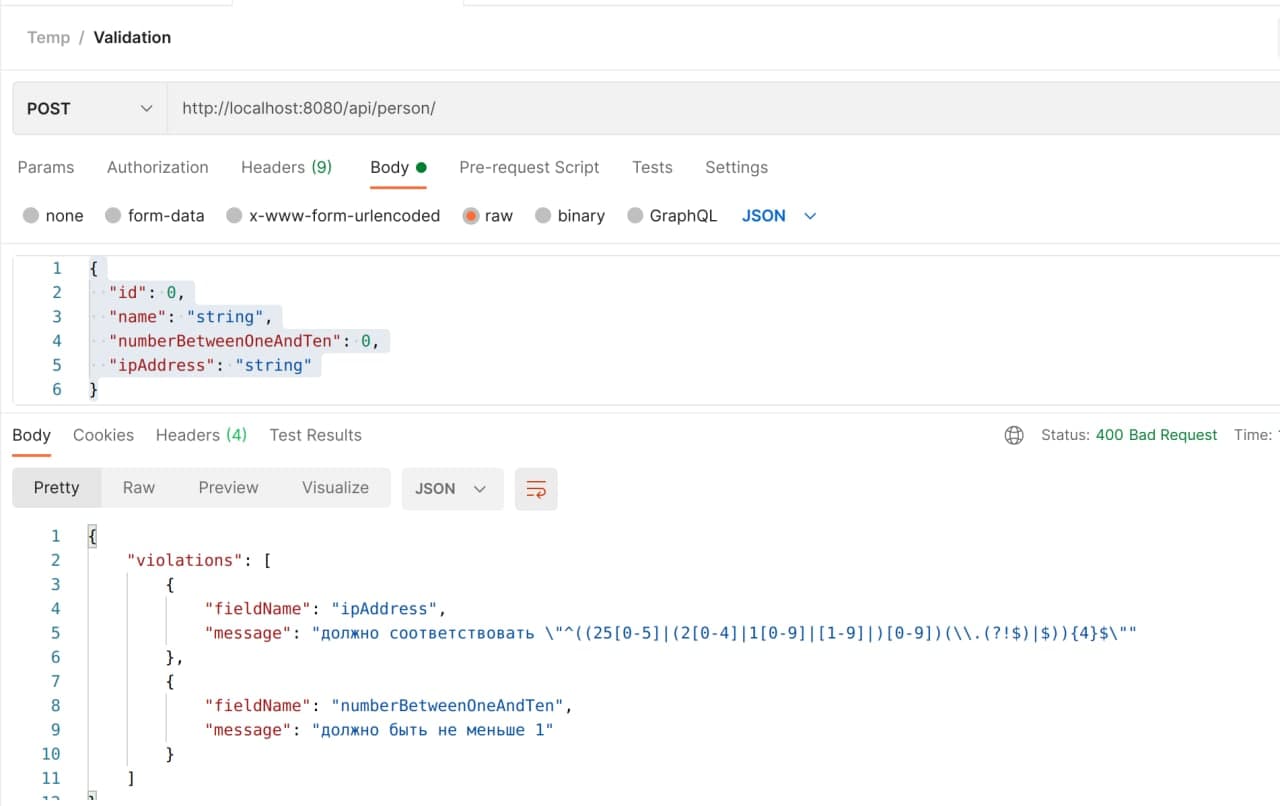Open the Tests tab
Viewport: 1280px width, 806px height.
pos(652,167)
